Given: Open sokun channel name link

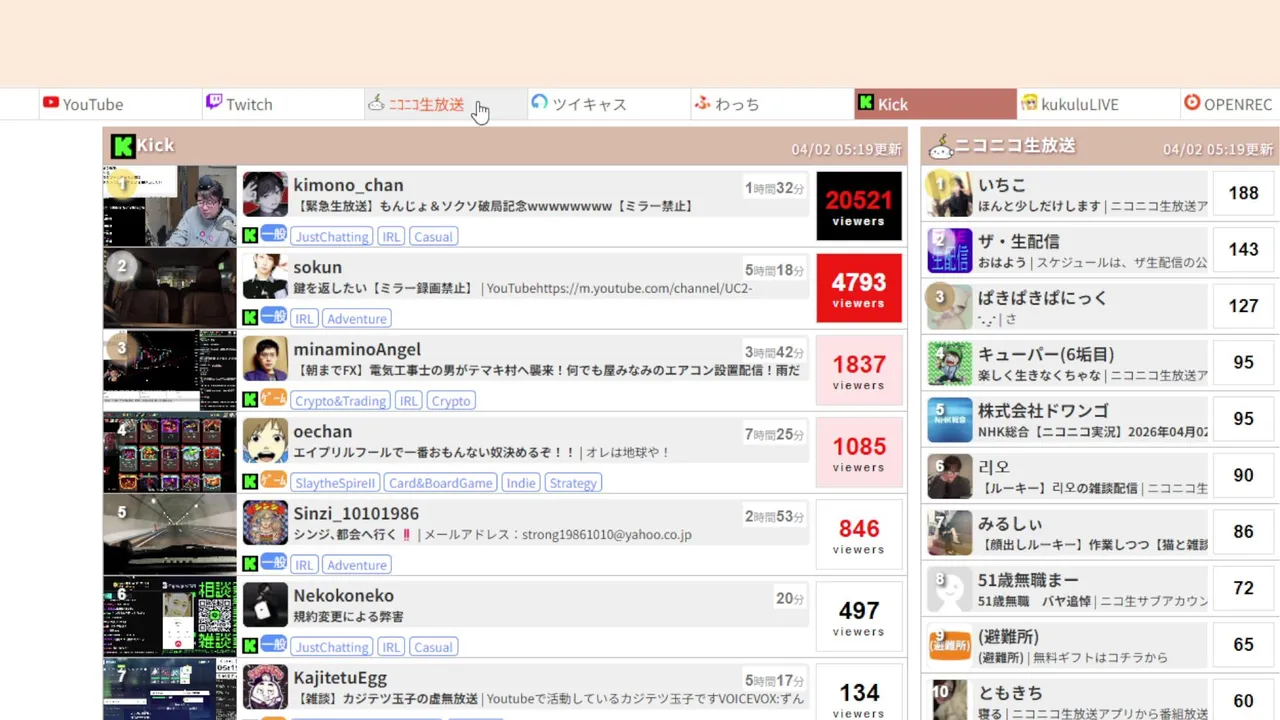Looking at the screenshot, I should [317, 267].
